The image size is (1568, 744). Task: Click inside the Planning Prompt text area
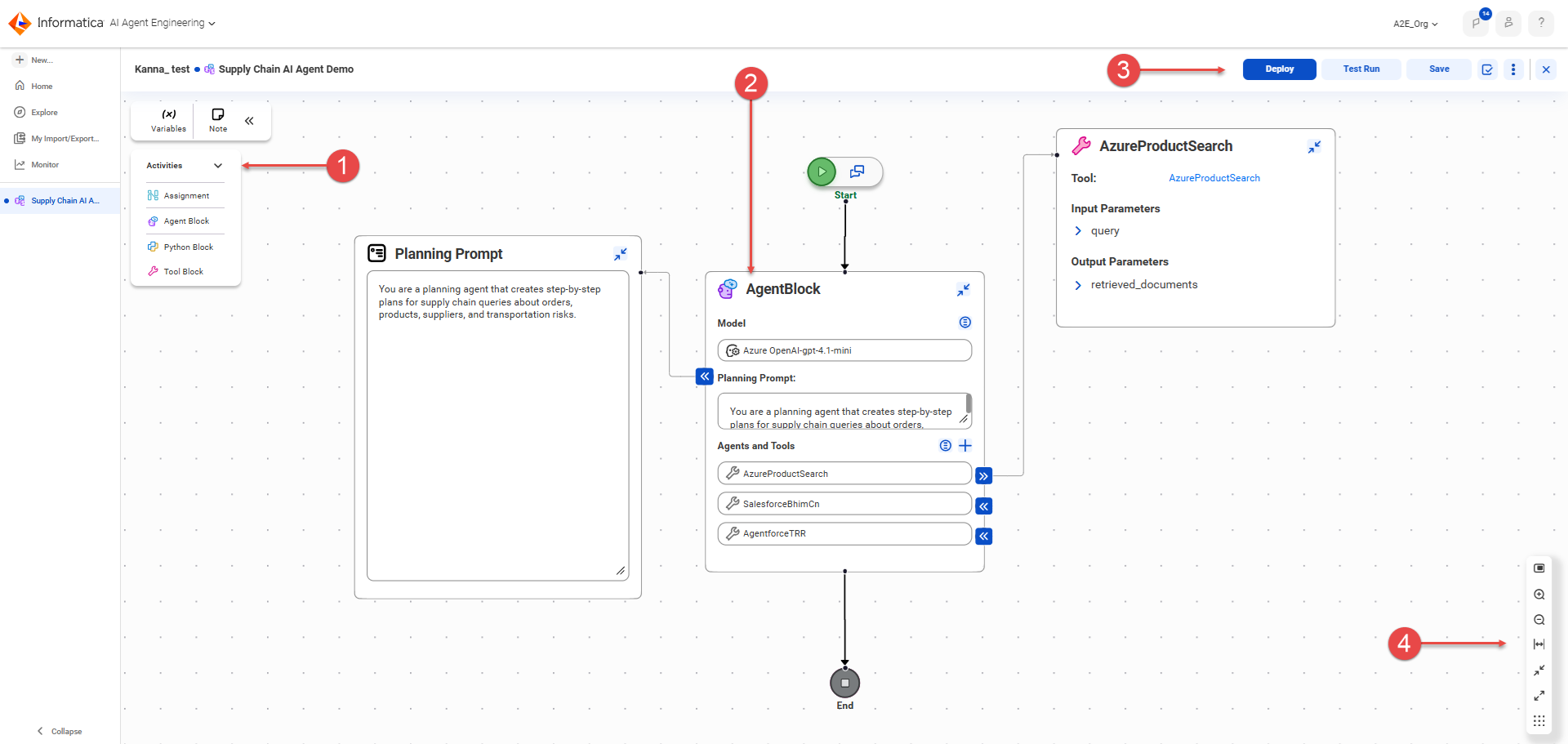click(498, 425)
